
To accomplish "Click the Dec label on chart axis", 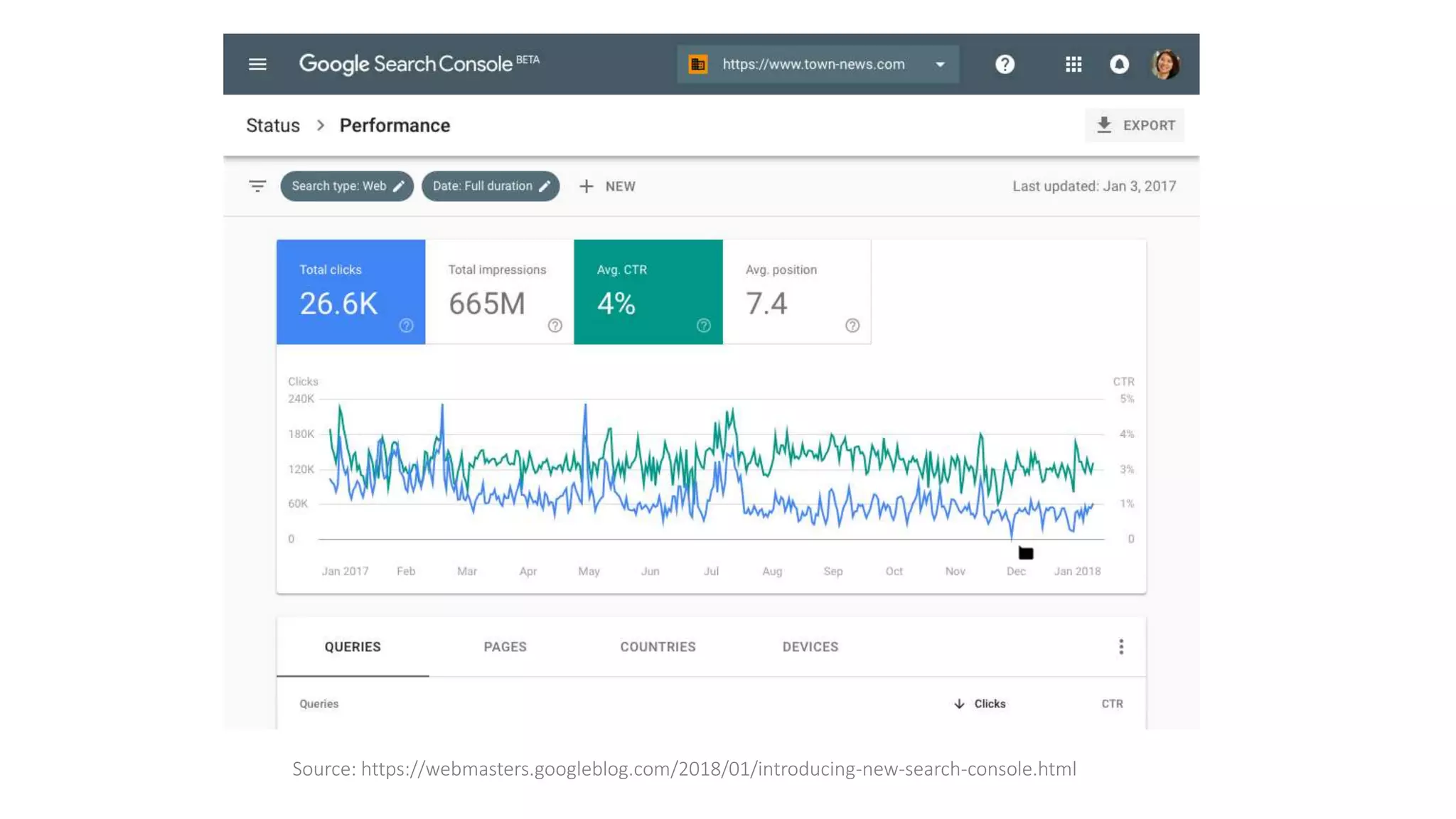I will 1016,571.
